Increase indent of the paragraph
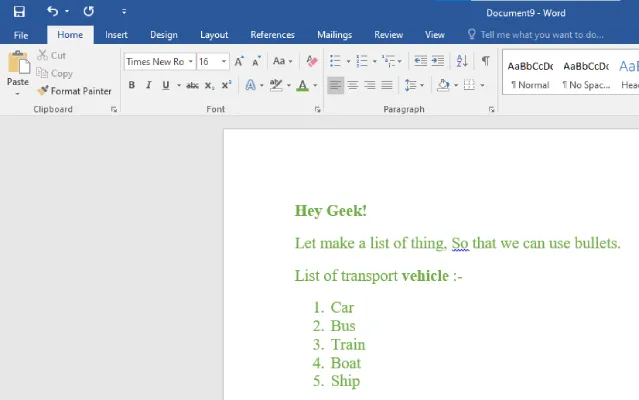This screenshot has height=400, width=639. pyautogui.click(x=439, y=61)
